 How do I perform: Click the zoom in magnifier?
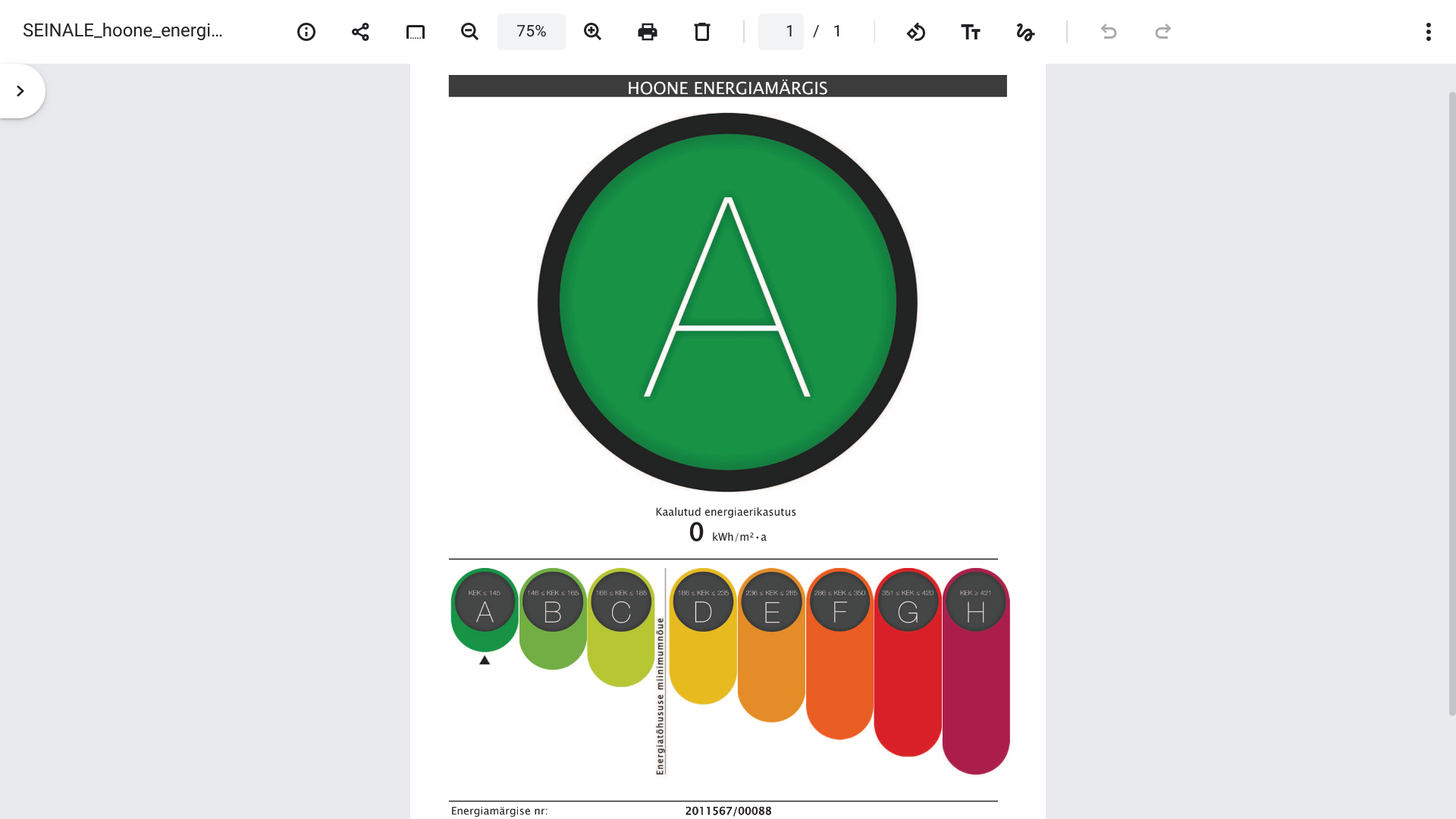click(x=592, y=32)
